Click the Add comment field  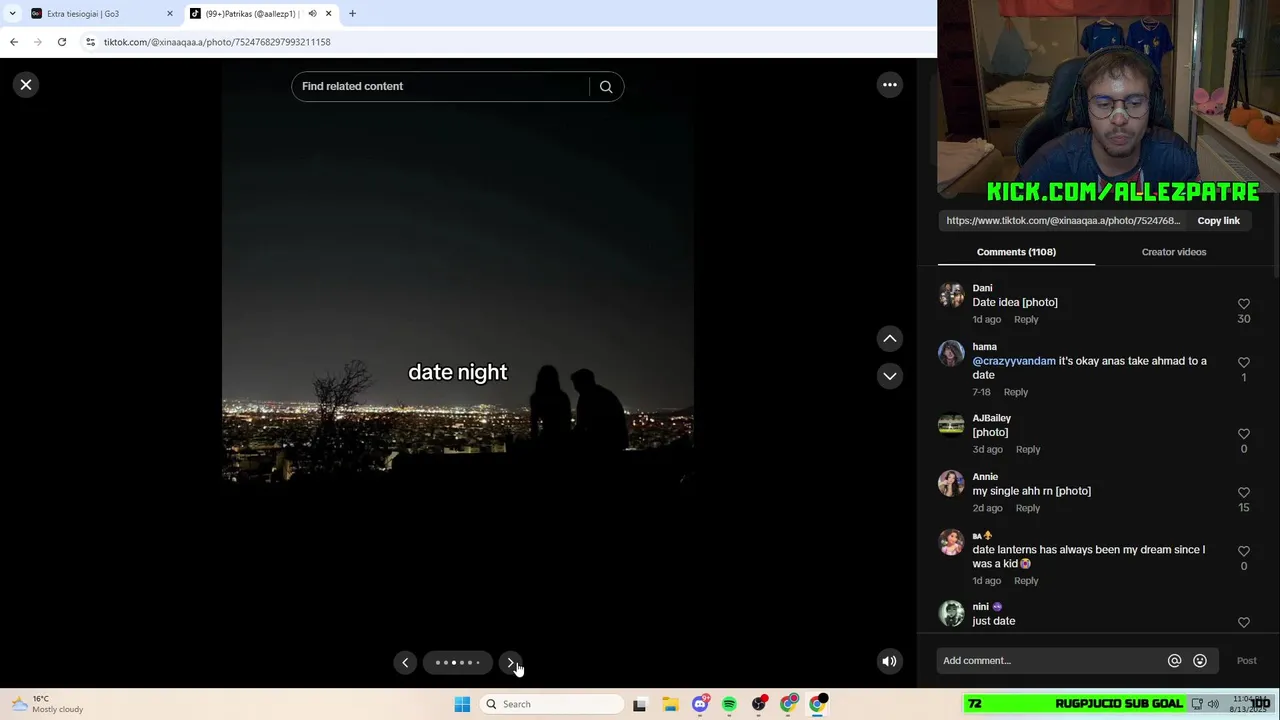point(1050,661)
